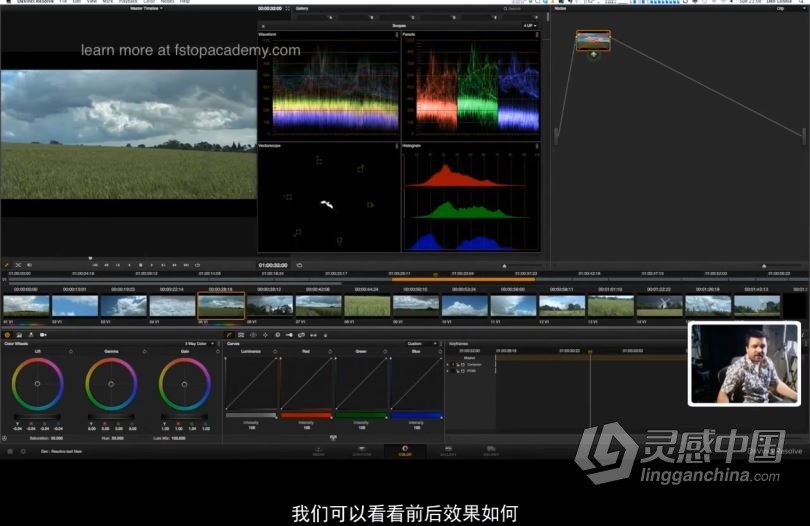Open Waveform scope options menu
The image size is (810, 526).
click(x=397, y=35)
